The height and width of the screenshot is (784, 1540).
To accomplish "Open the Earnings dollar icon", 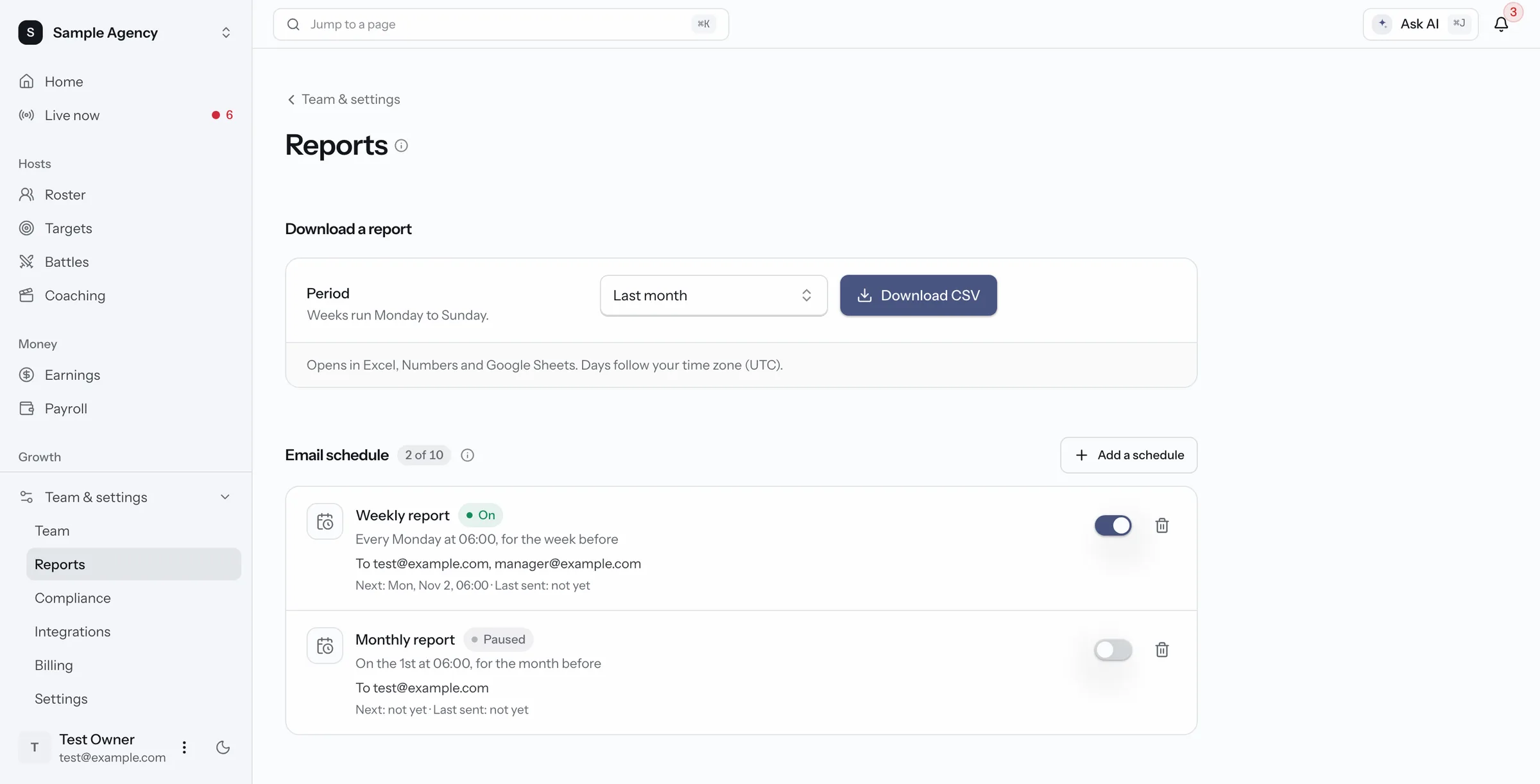I will click(x=26, y=375).
